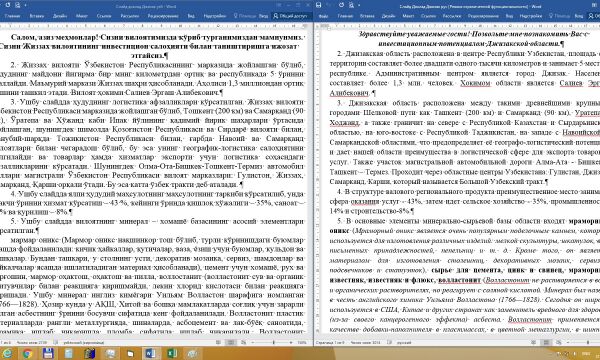Open quick access customize dropdown in right window
600x360 pixels.
[359, 5]
